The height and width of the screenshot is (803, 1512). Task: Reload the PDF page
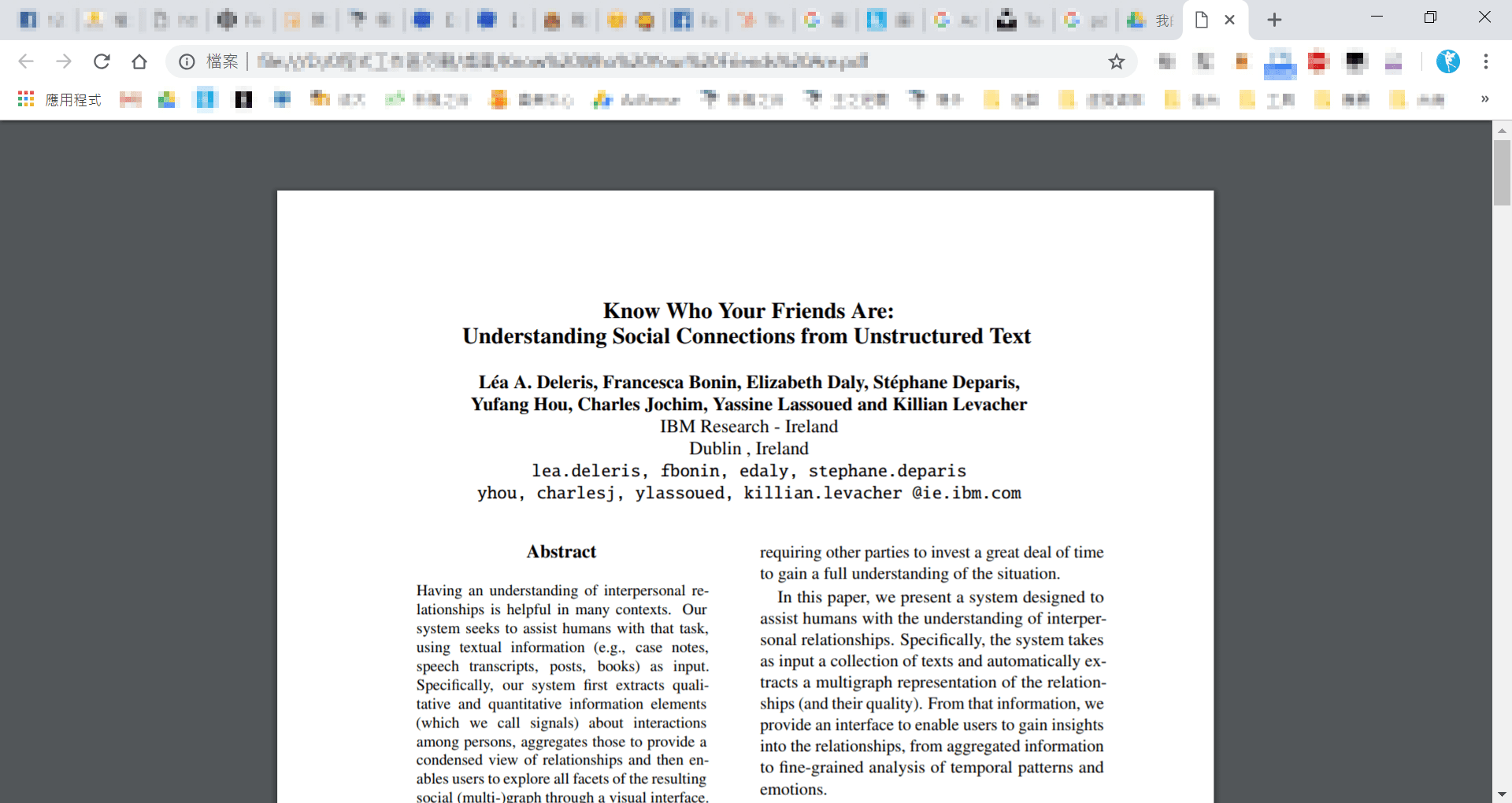102,61
